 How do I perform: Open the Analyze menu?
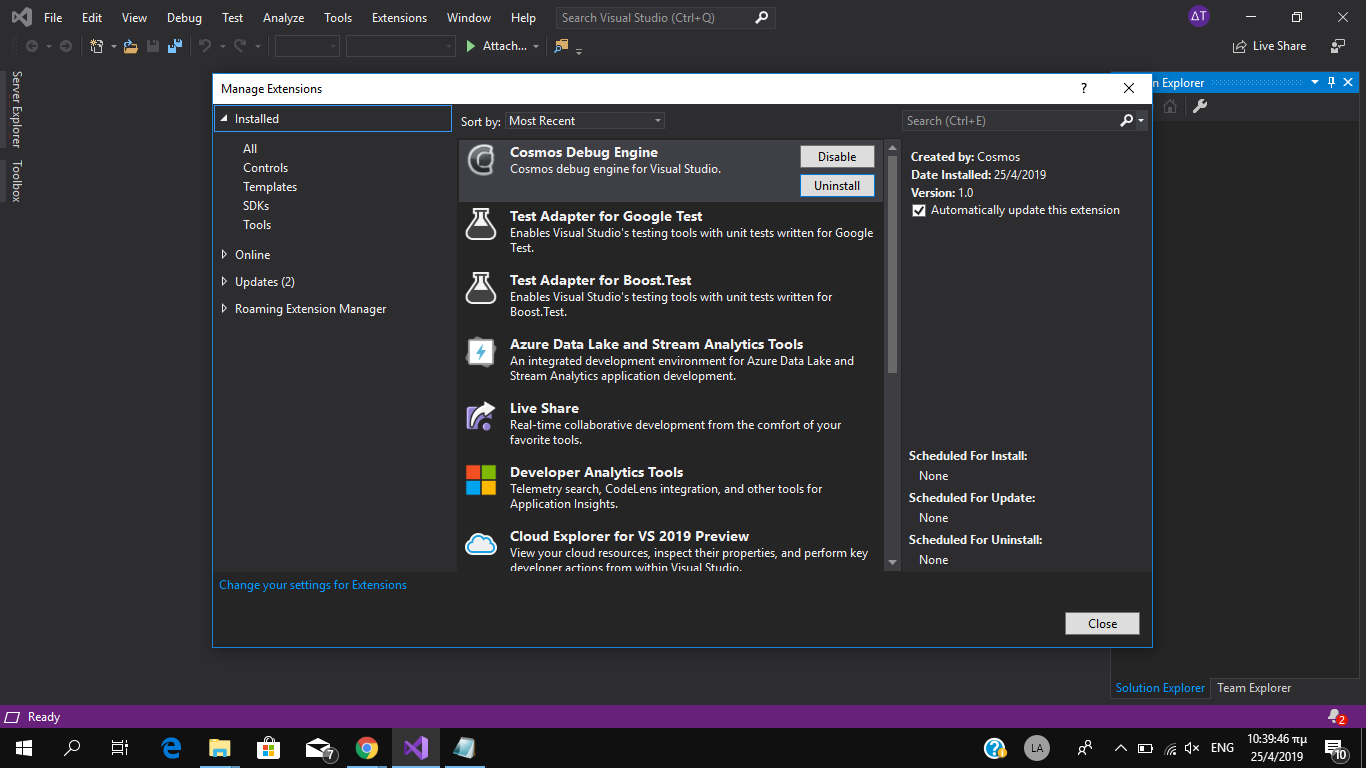pyautogui.click(x=283, y=18)
